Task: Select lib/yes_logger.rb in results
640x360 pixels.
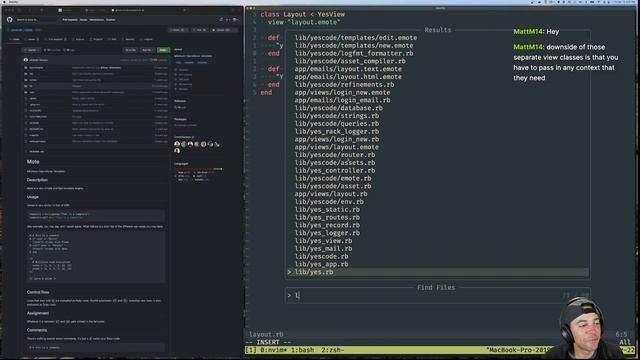Action: pyautogui.click(x=327, y=233)
